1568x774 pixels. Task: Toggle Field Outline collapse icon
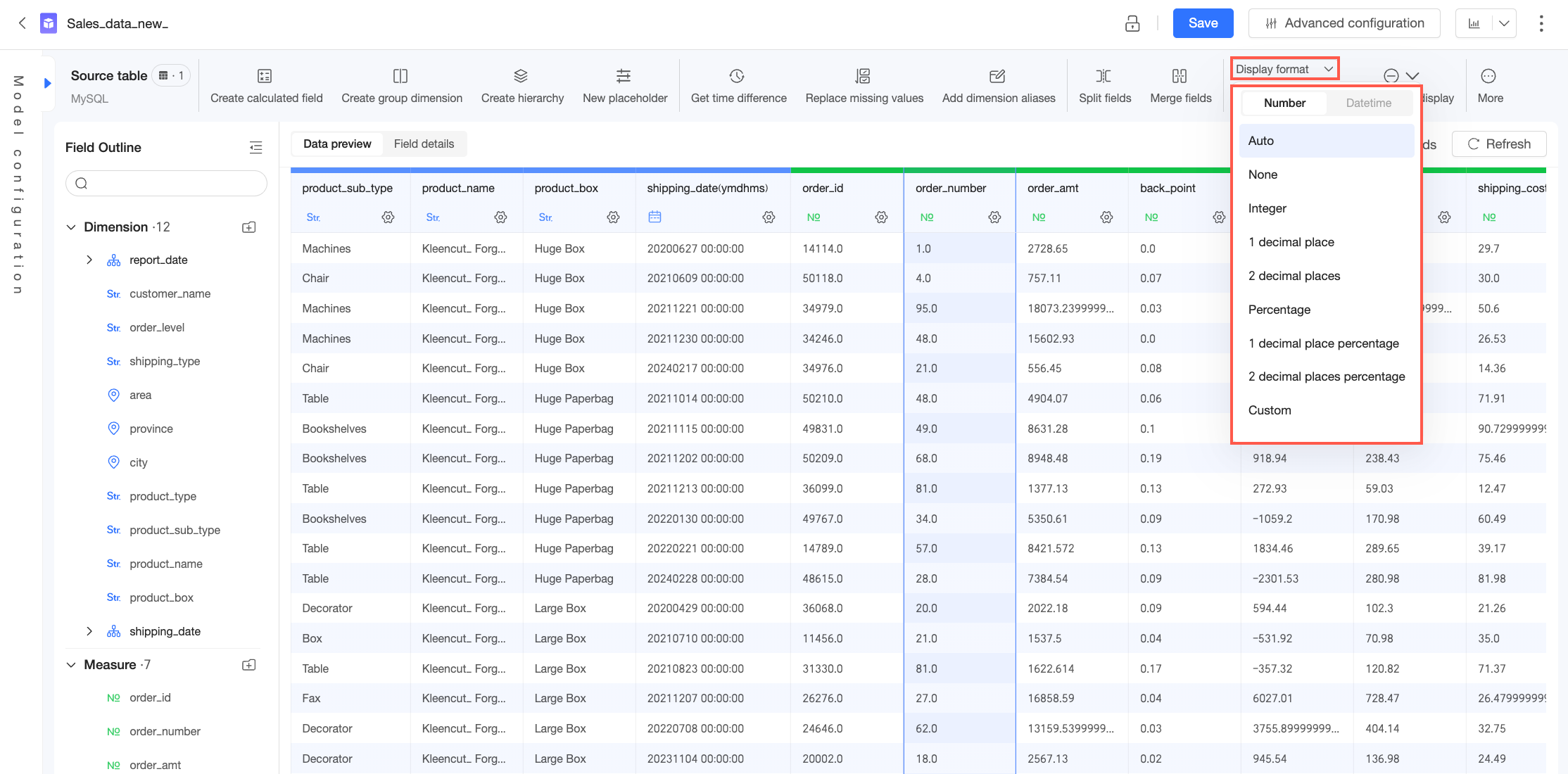(256, 147)
